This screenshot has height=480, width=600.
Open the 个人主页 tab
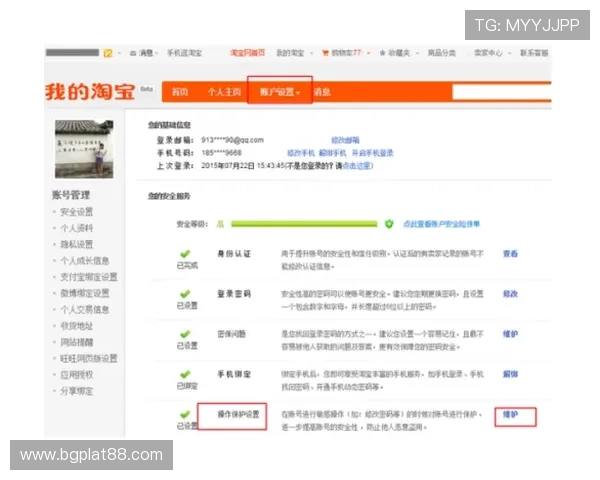pos(224,92)
